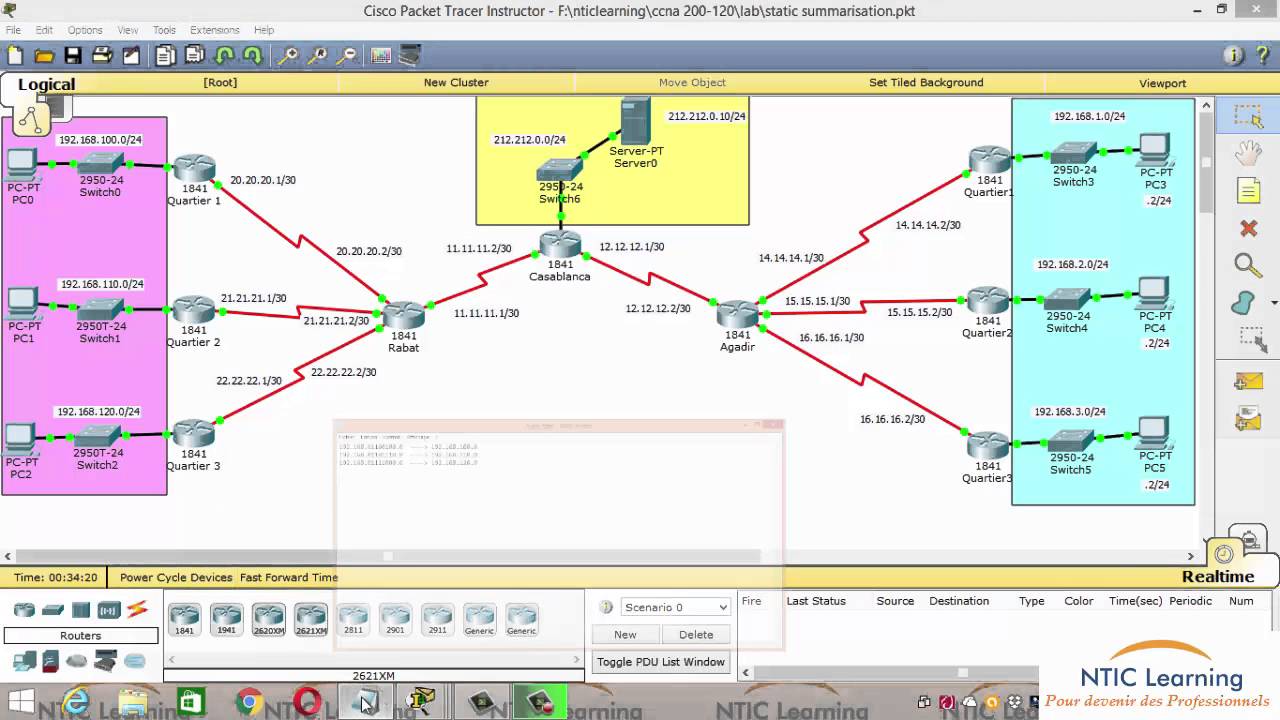Add a Complex PDU with the open envelope icon

point(1248,418)
